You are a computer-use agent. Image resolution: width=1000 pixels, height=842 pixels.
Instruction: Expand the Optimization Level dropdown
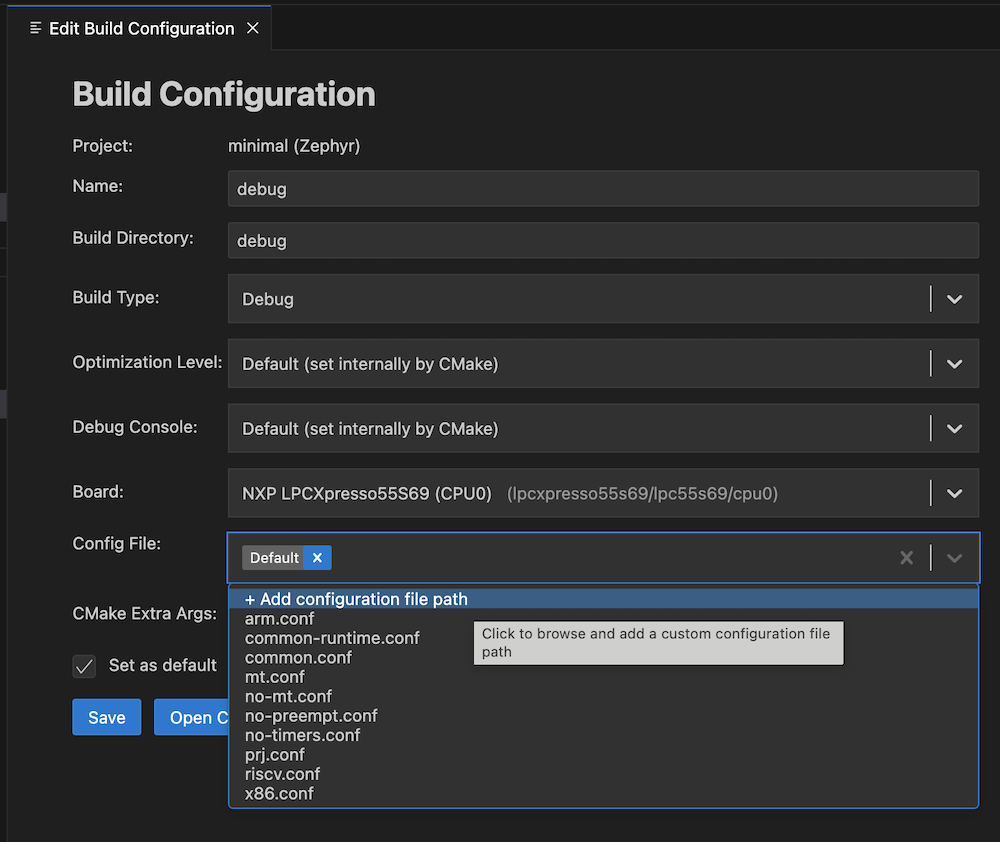[952, 363]
